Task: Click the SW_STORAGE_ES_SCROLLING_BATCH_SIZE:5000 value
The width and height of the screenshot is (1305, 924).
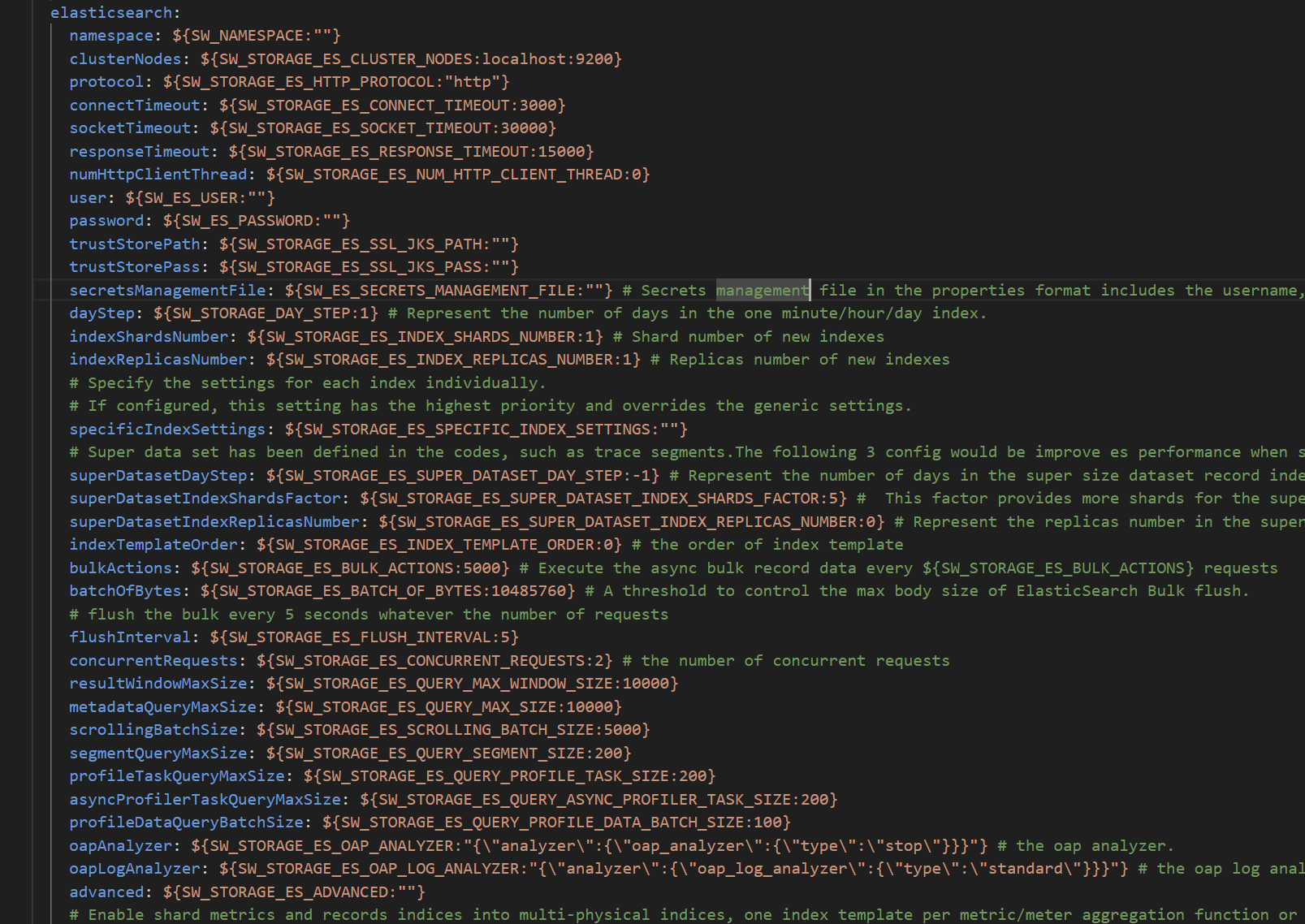Action: pyautogui.click(x=453, y=730)
